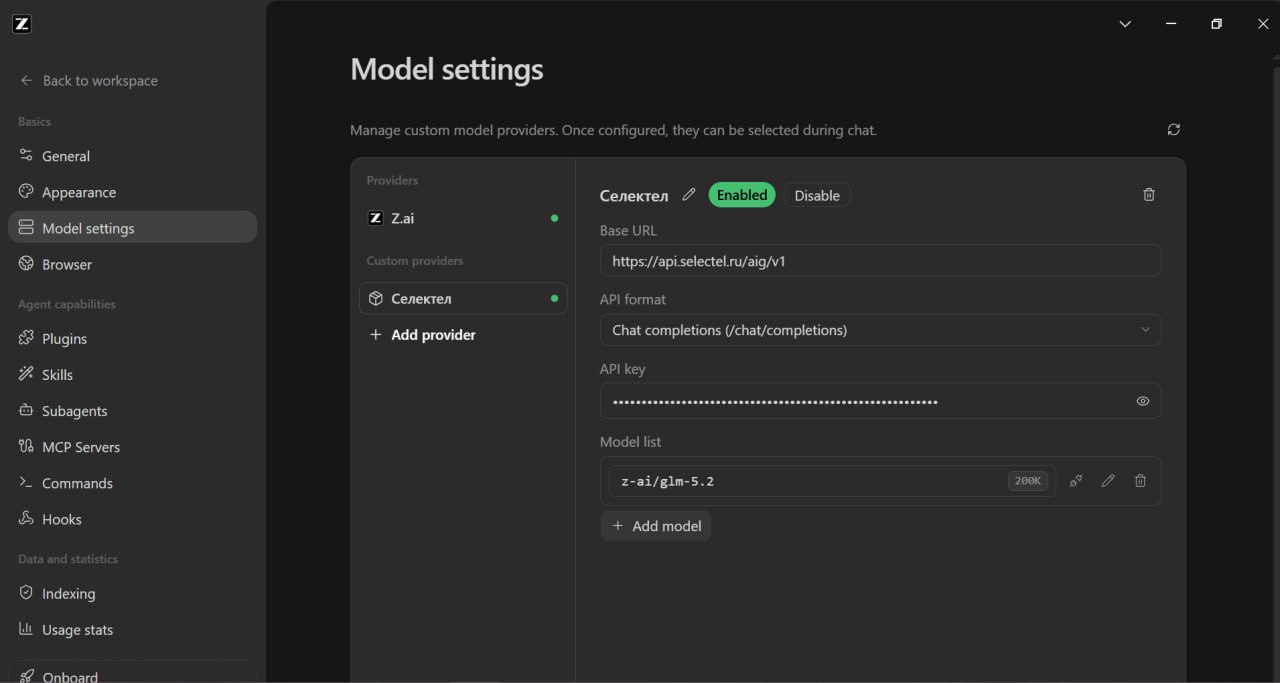Open Skills section

tap(132, 375)
